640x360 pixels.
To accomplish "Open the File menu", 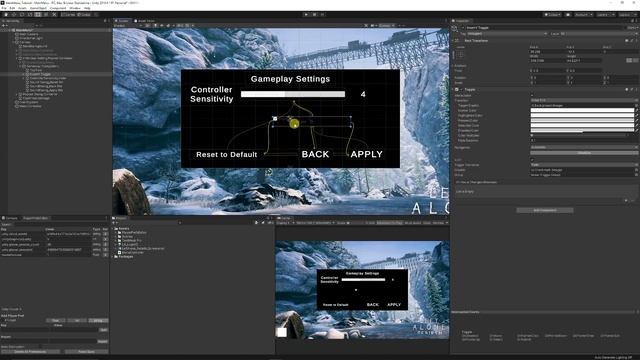I will pyautogui.click(x=4, y=8).
